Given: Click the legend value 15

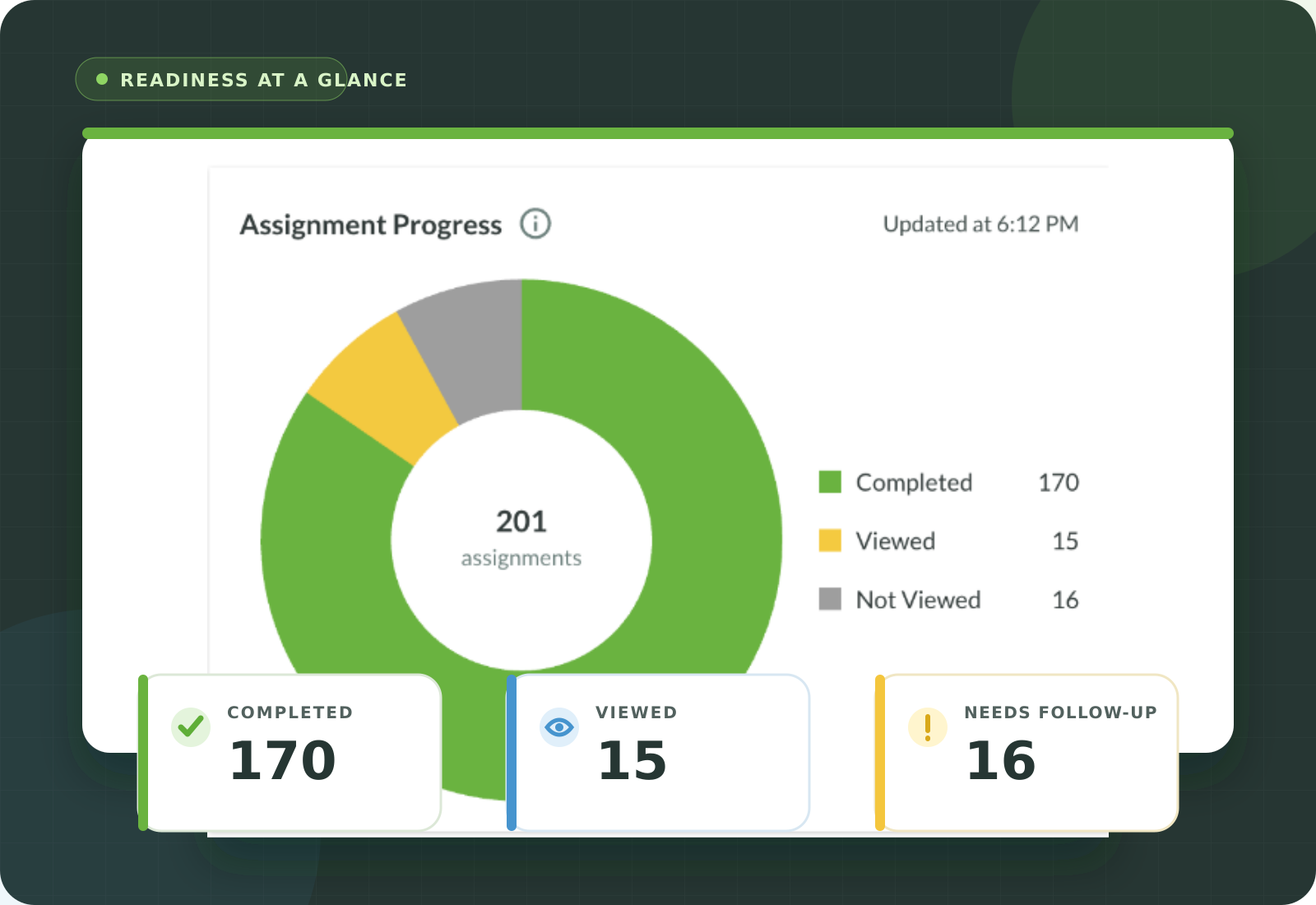Looking at the screenshot, I should point(1065,541).
